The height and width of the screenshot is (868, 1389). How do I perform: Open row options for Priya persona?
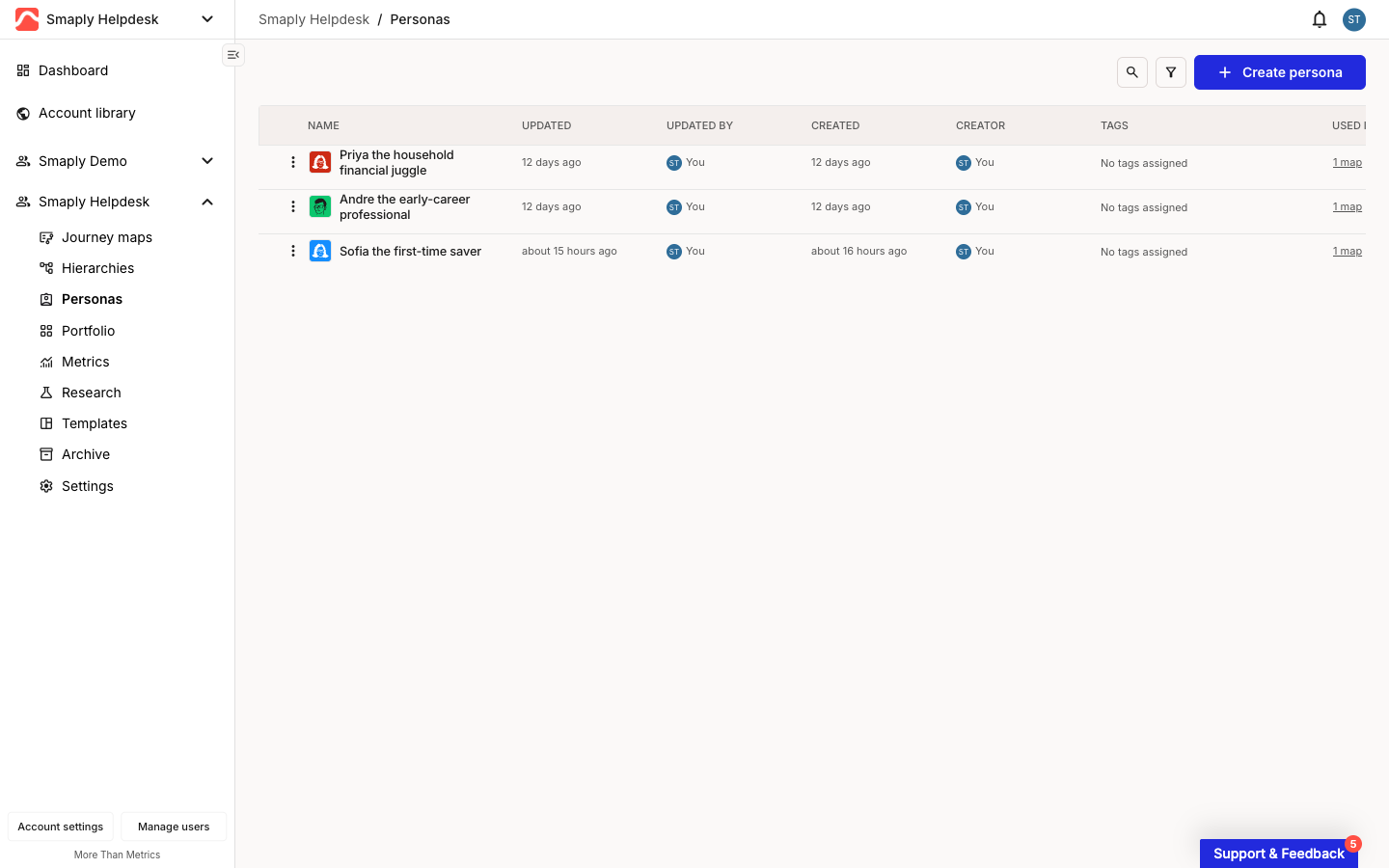pos(293,162)
